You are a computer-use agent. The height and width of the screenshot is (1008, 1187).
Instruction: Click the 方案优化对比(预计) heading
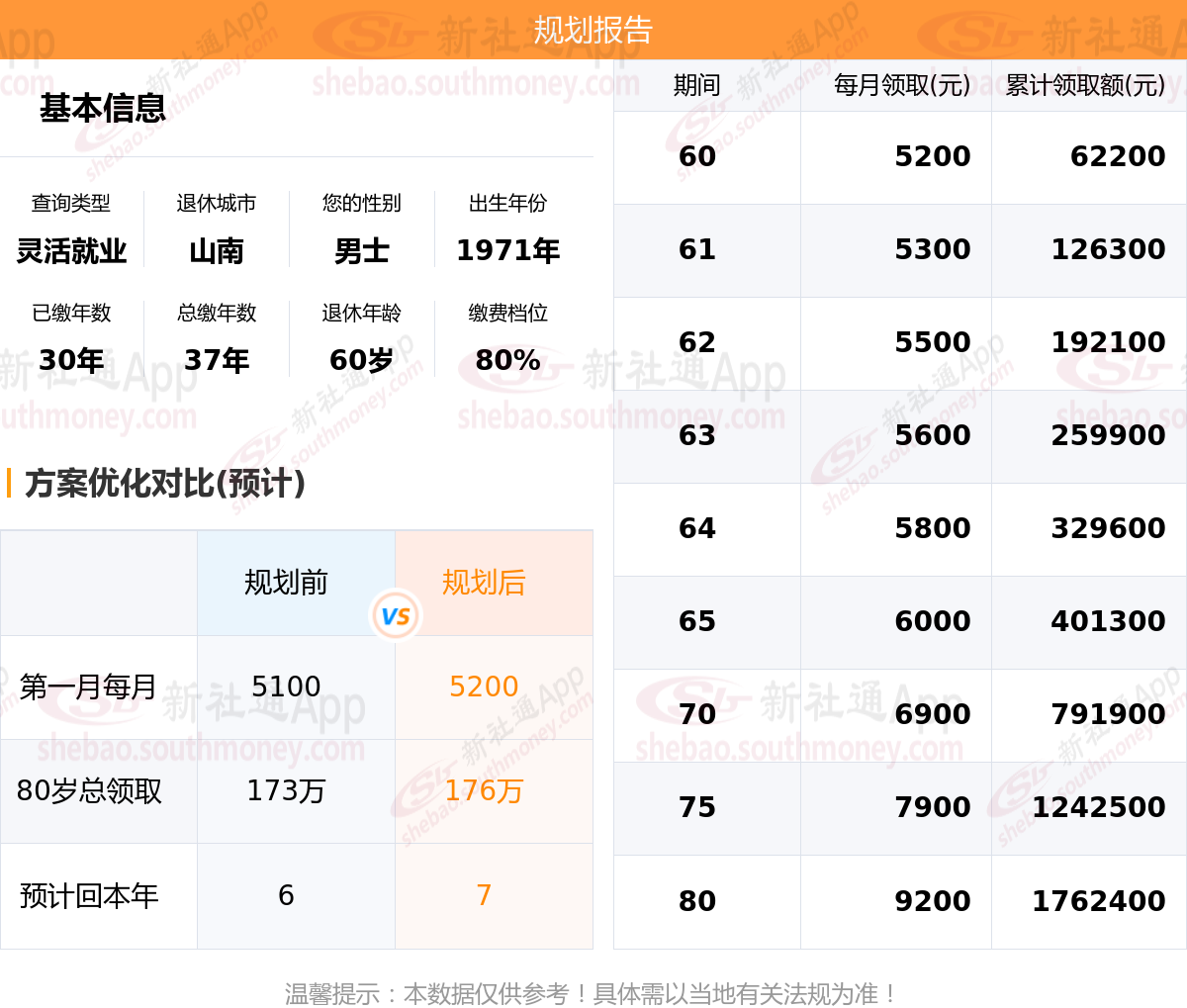164,483
